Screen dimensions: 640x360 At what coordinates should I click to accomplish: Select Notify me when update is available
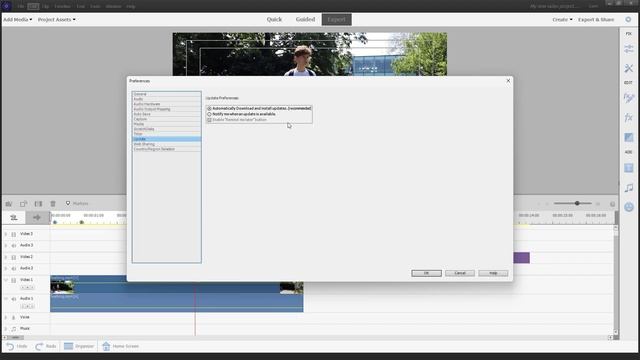coord(209,114)
